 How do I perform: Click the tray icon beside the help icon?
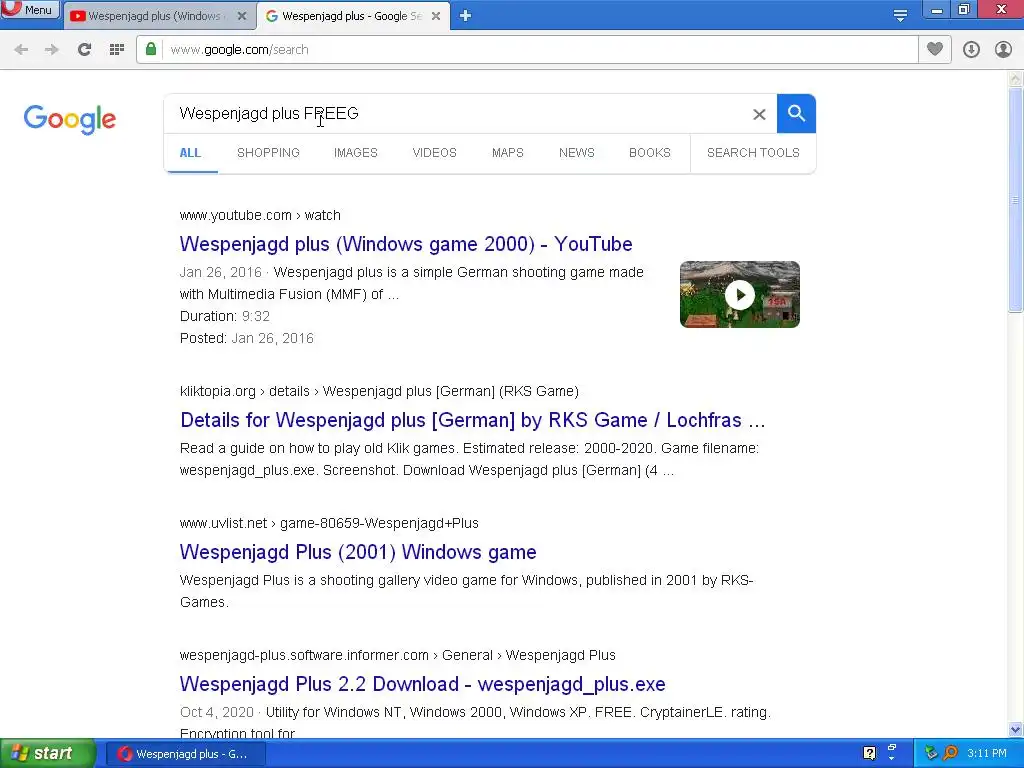(891, 750)
